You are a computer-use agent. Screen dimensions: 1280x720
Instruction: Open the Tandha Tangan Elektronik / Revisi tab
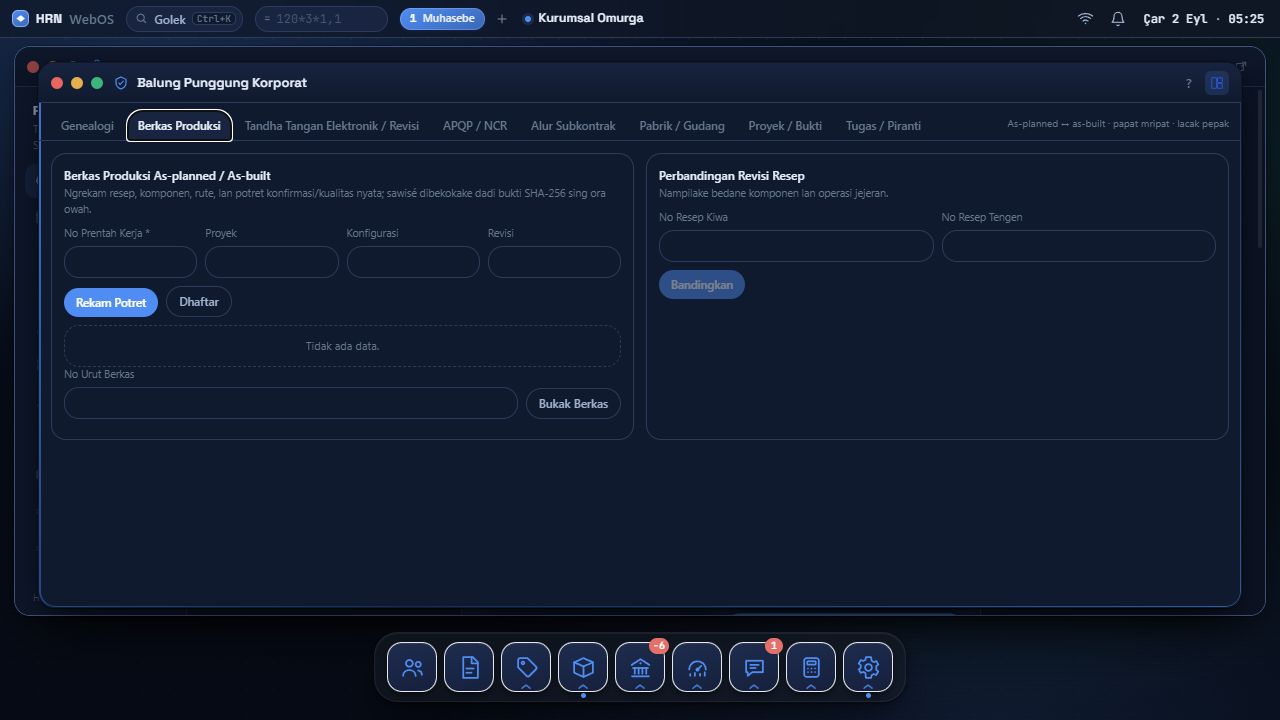(x=332, y=126)
